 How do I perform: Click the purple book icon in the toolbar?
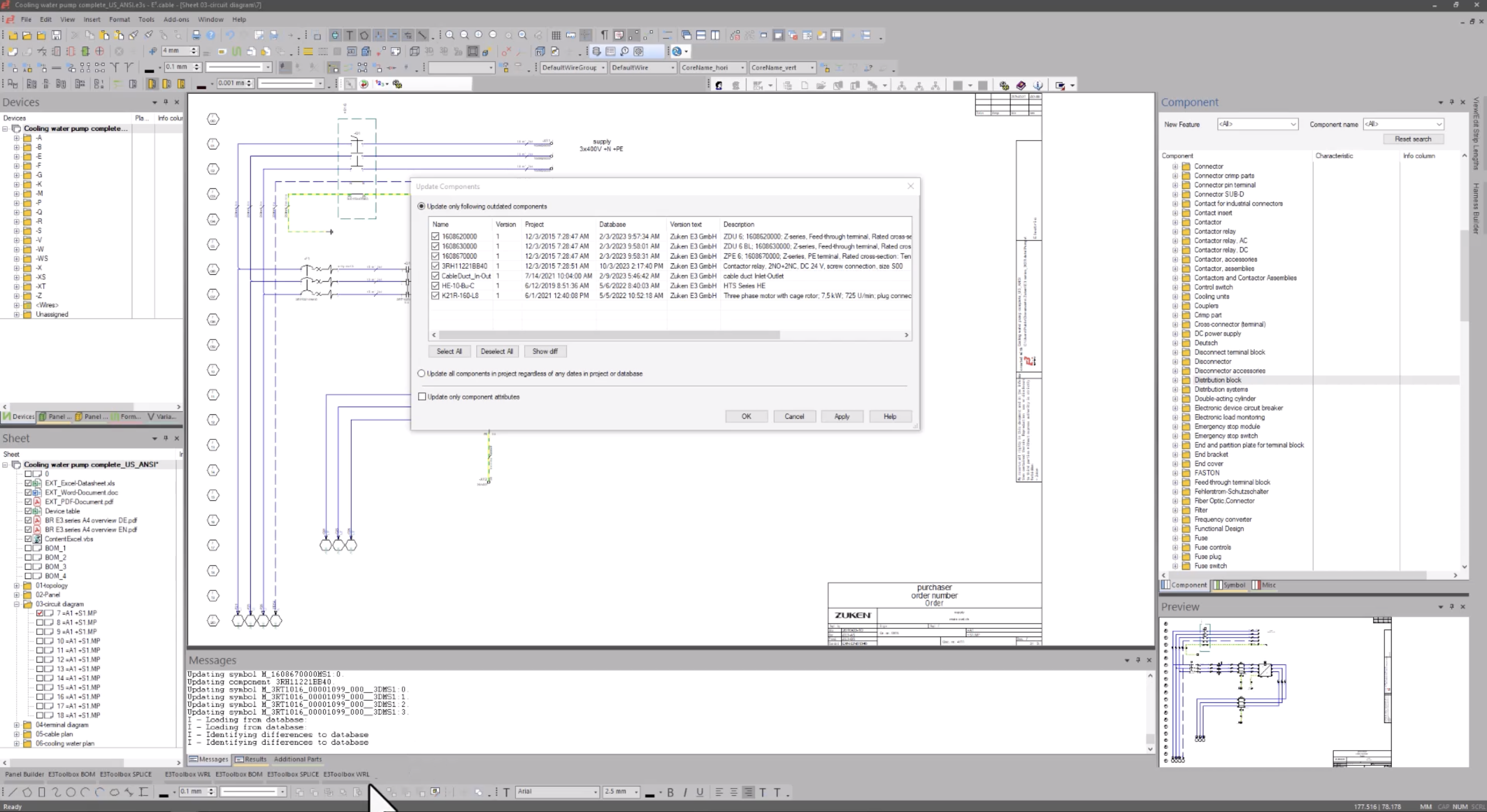coord(1020,86)
